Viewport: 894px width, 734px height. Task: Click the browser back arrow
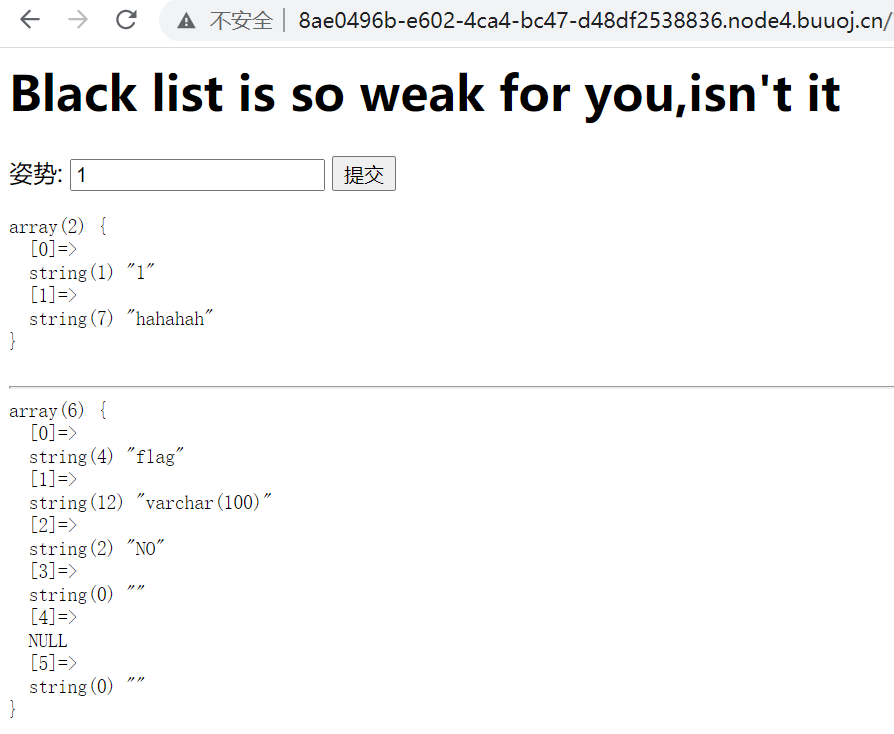(30, 20)
